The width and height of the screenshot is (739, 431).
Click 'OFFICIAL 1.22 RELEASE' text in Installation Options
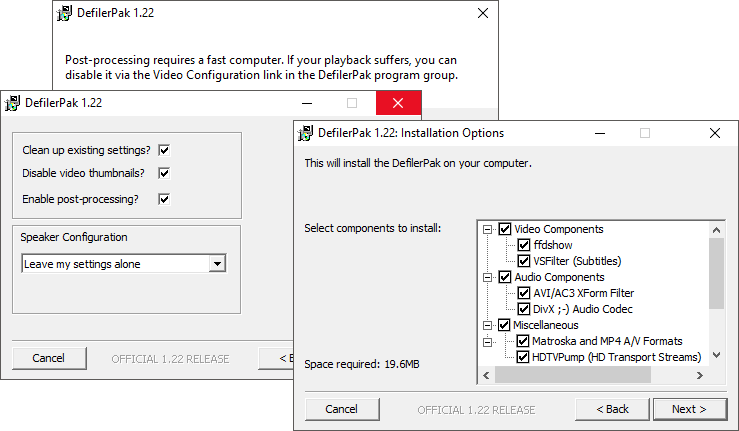tap(476, 410)
